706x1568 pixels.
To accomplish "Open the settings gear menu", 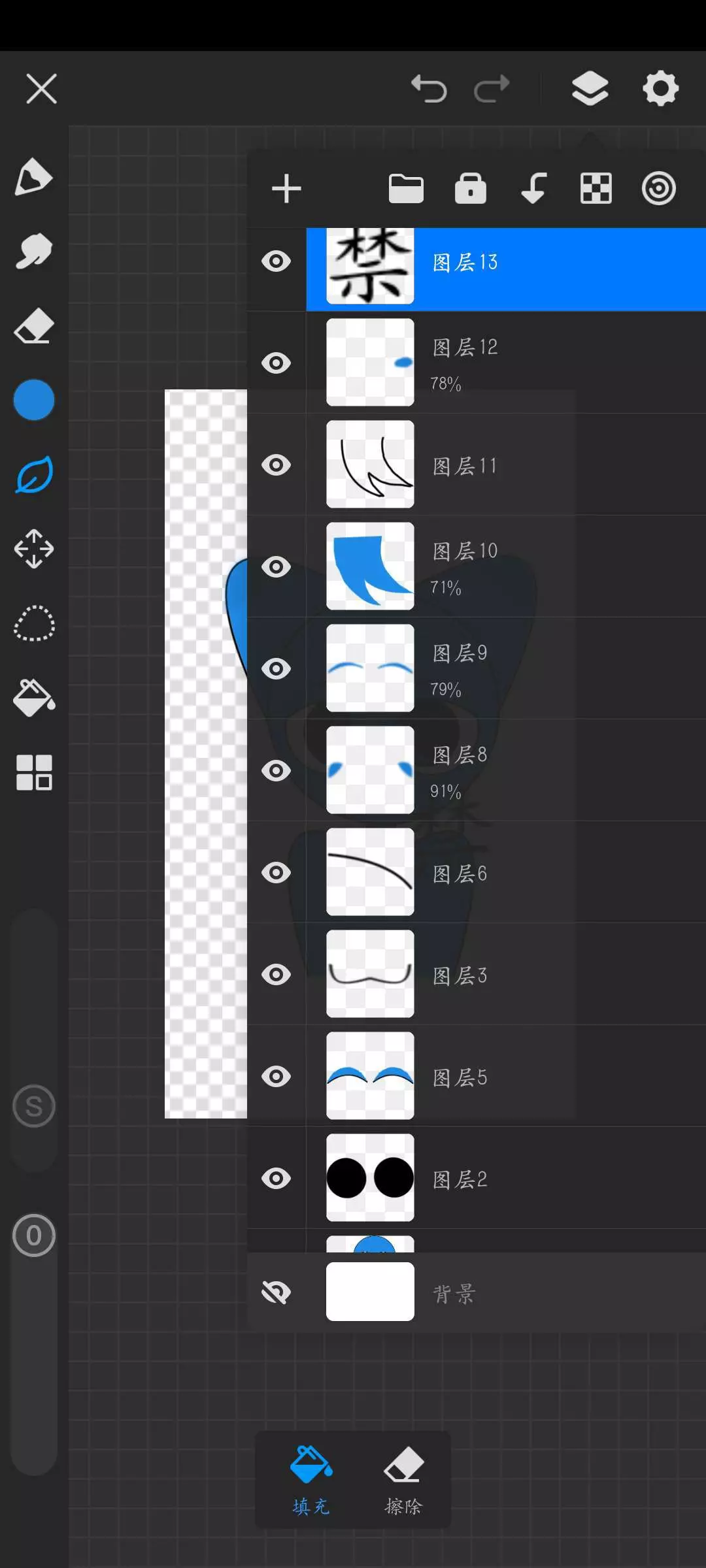I will tap(660, 88).
